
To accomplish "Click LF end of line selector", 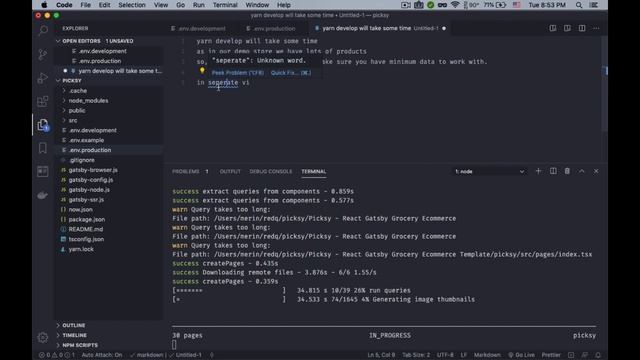I will click(464, 355).
